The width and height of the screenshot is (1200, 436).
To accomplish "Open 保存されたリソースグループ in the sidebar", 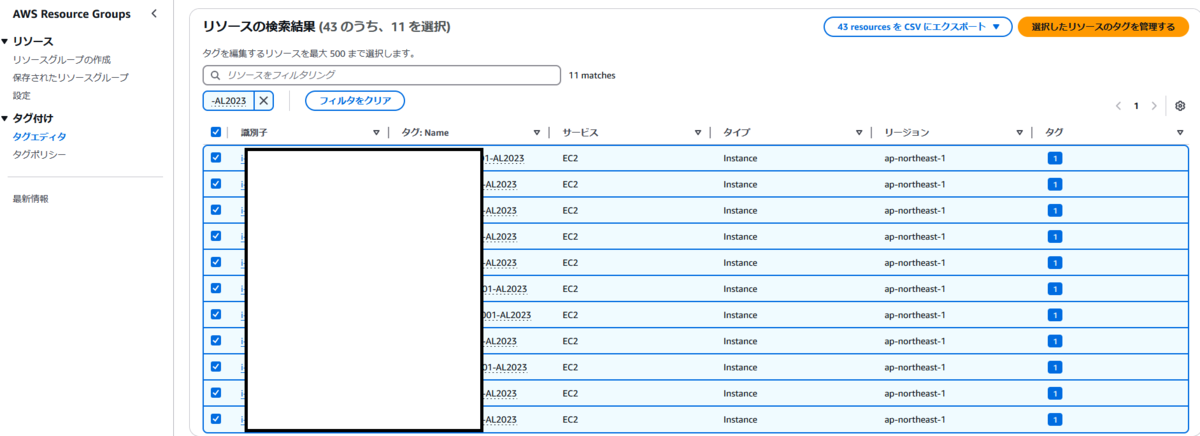I will click(70, 78).
